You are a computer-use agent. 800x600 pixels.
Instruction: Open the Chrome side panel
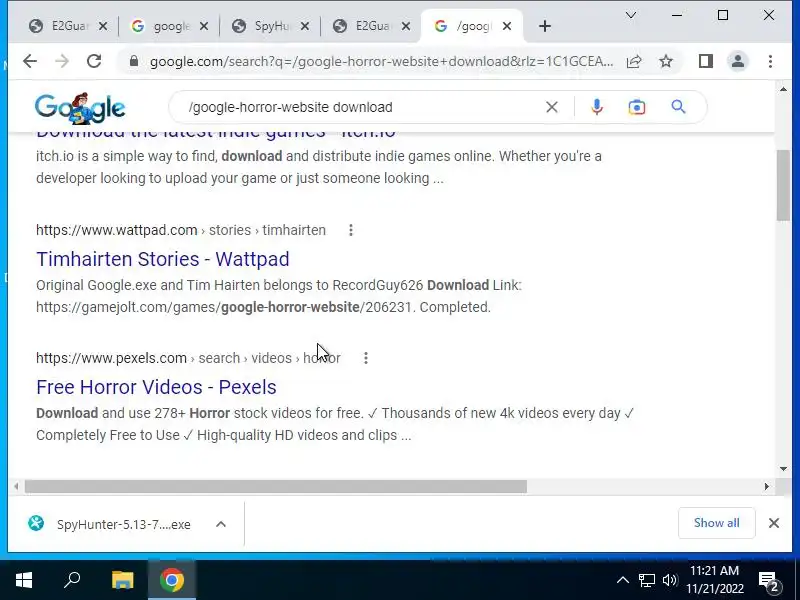pos(706,62)
